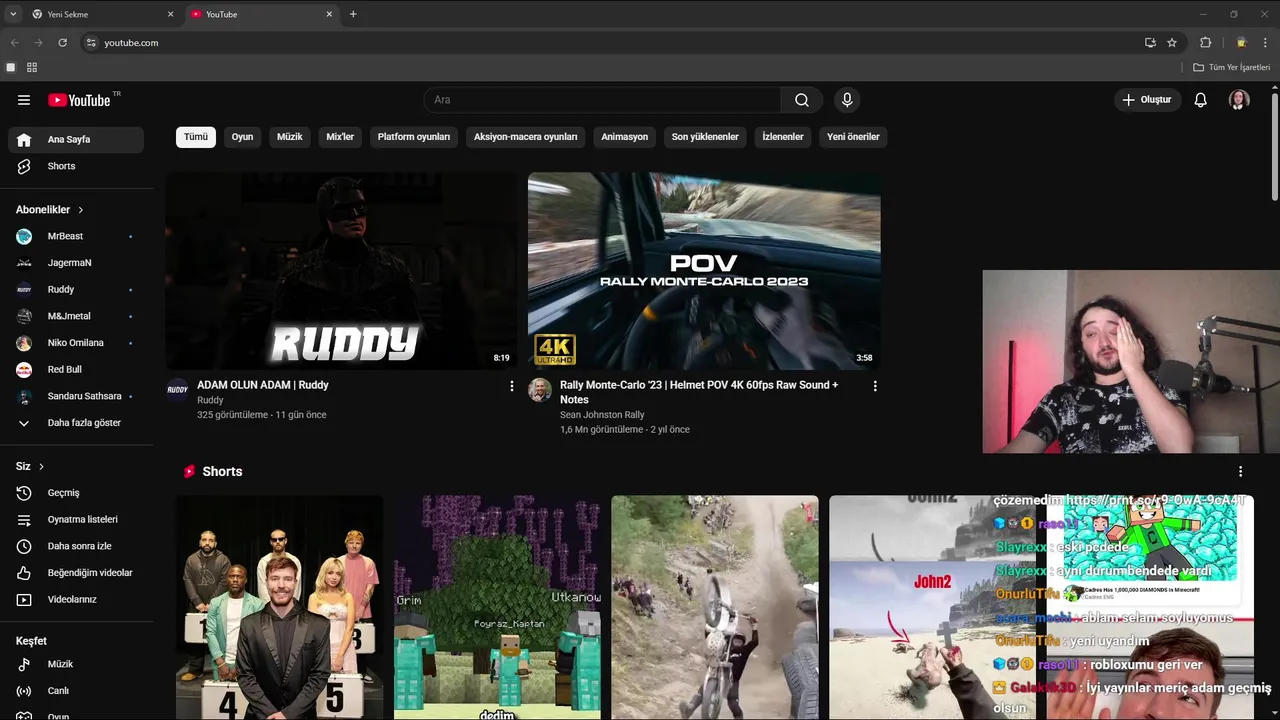Expand Daha fazla göster subscriptions list
1280x720 pixels.
pos(76,423)
